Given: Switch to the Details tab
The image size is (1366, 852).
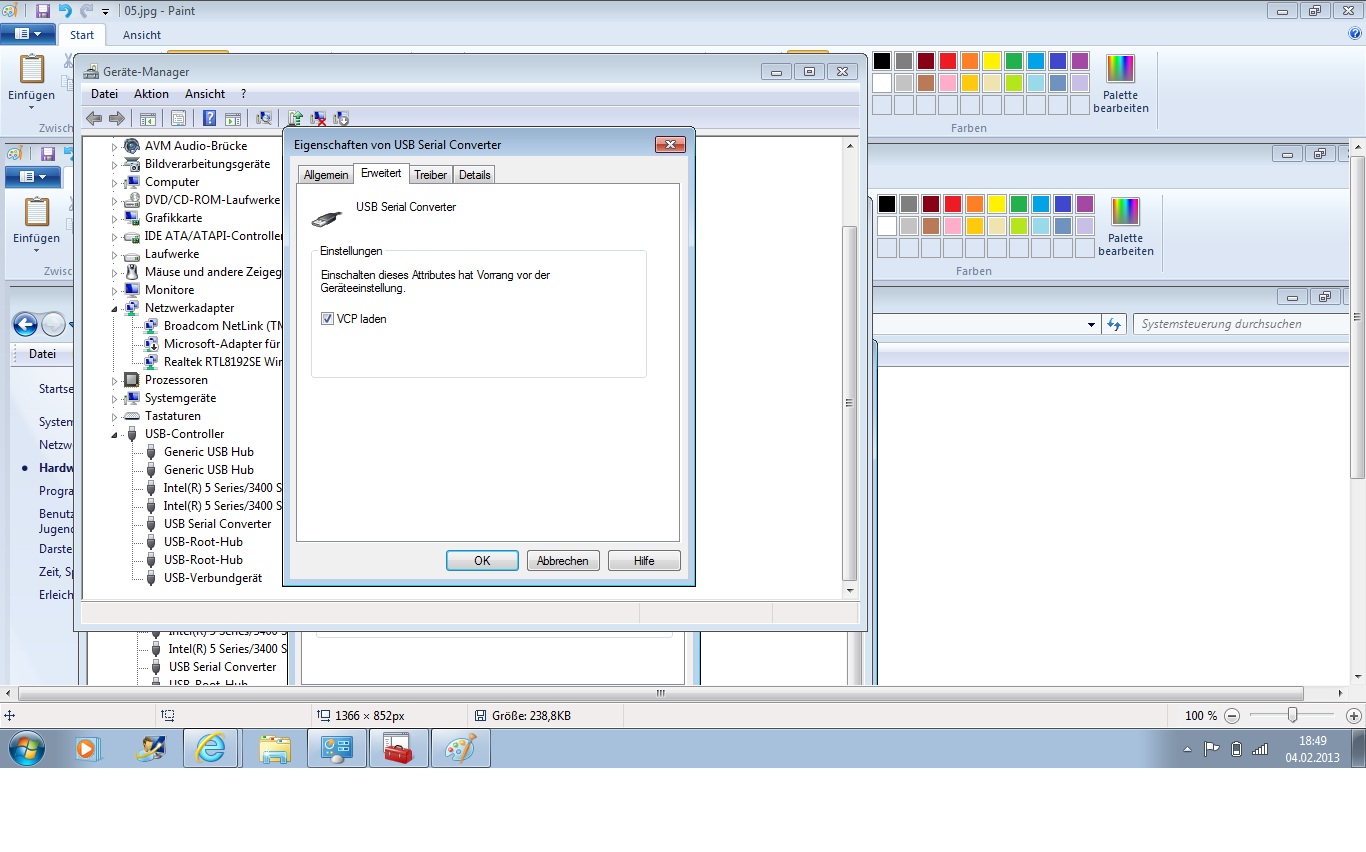Looking at the screenshot, I should click(x=475, y=175).
